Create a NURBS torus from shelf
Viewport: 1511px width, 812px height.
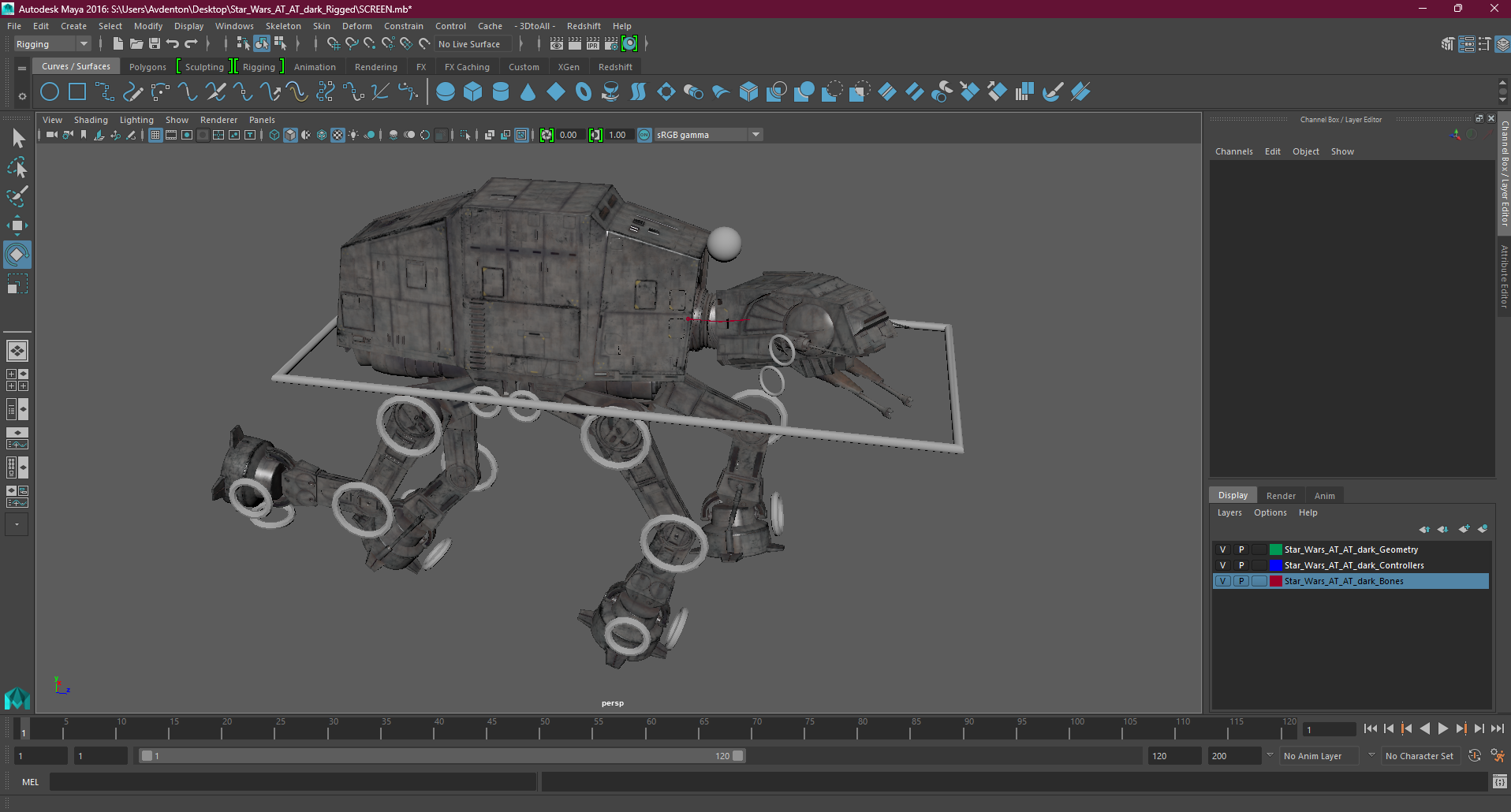[584, 92]
